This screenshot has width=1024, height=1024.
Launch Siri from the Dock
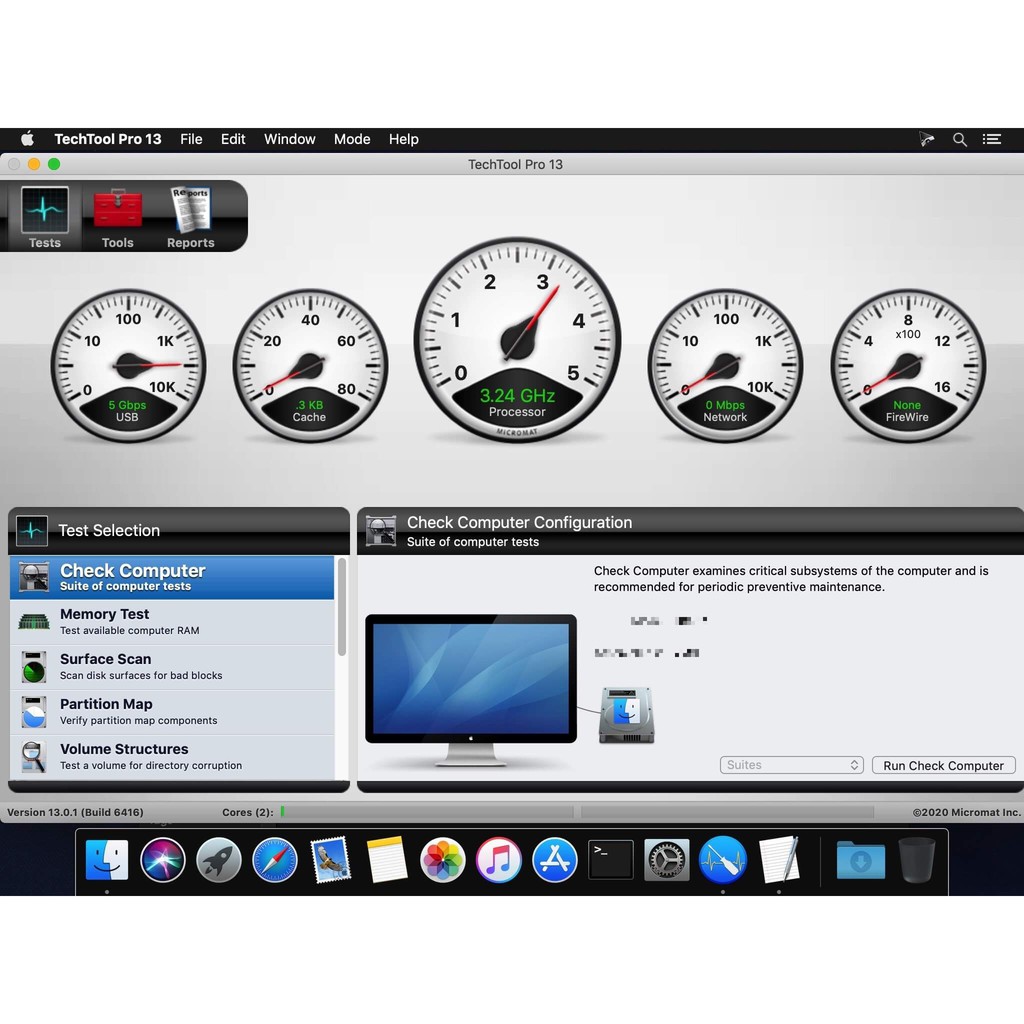coord(163,859)
